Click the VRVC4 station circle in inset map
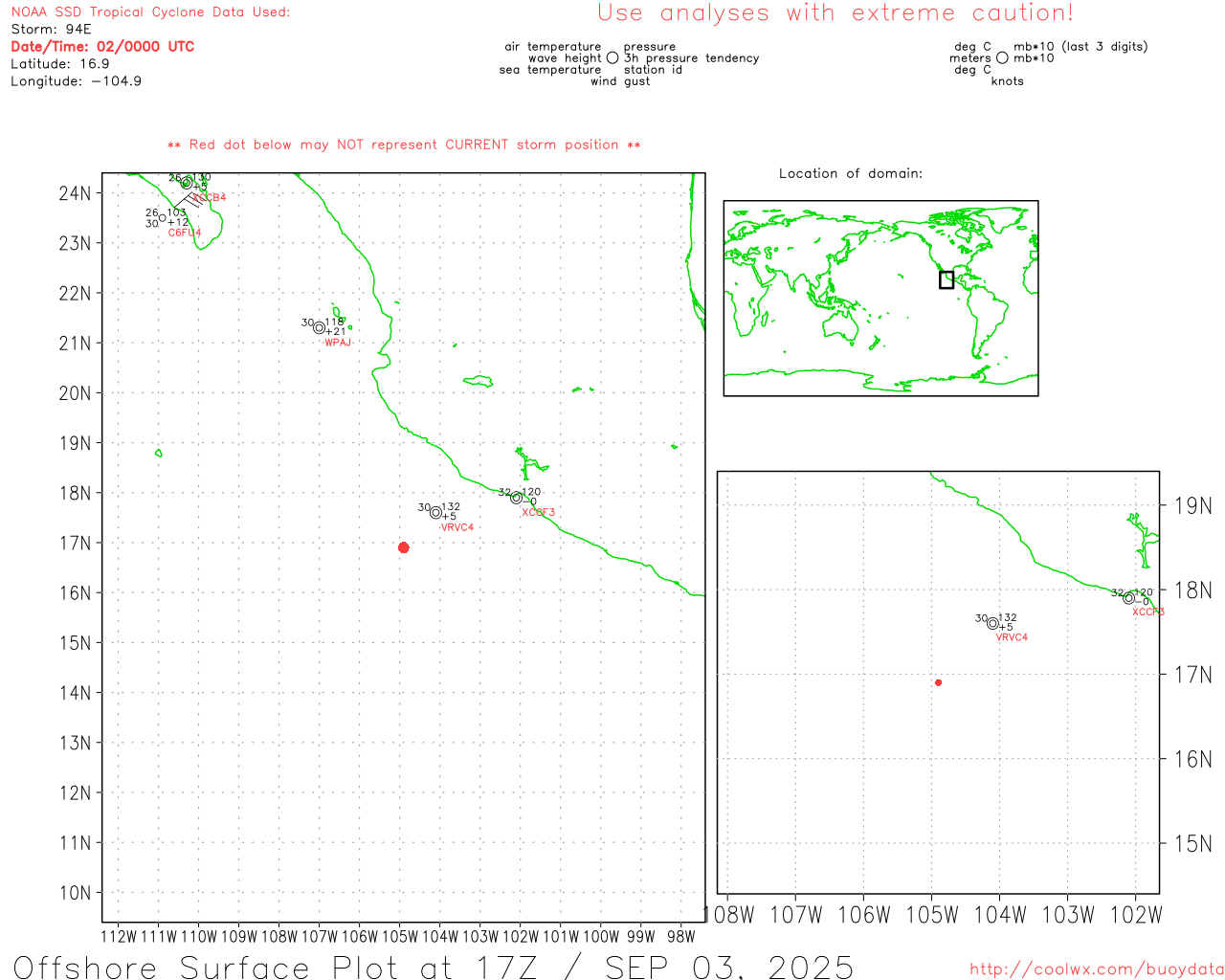The width and height of the screenshot is (1225, 980). point(992,623)
